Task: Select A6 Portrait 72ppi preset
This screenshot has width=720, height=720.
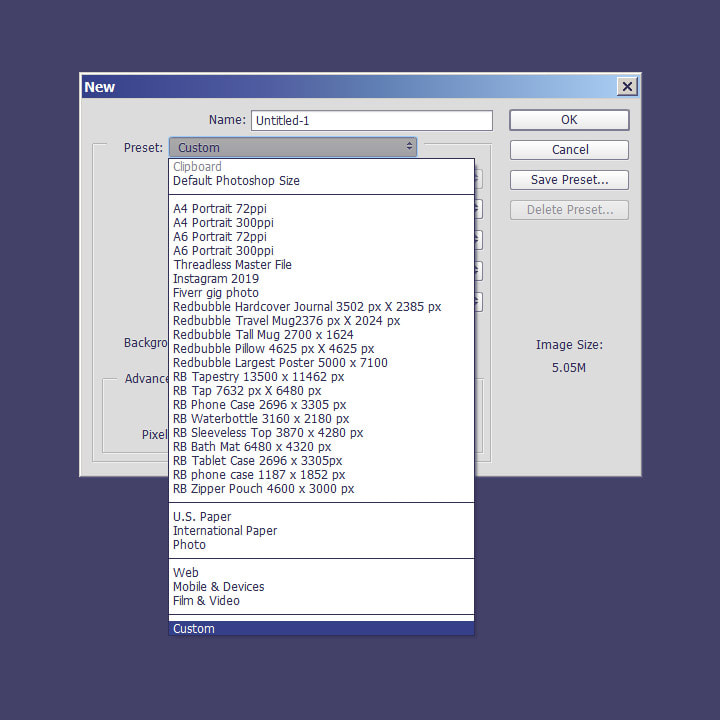Action: pyautogui.click(x=321, y=237)
